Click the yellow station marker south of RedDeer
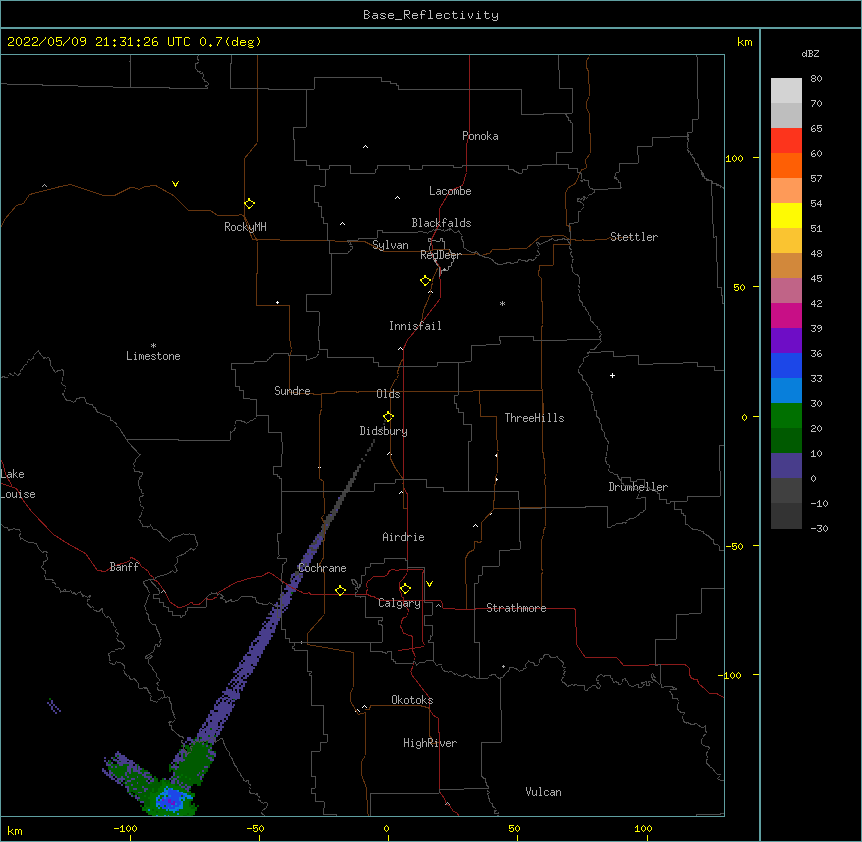Viewport: 862px width, 842px height. click(x=426, y=281)
